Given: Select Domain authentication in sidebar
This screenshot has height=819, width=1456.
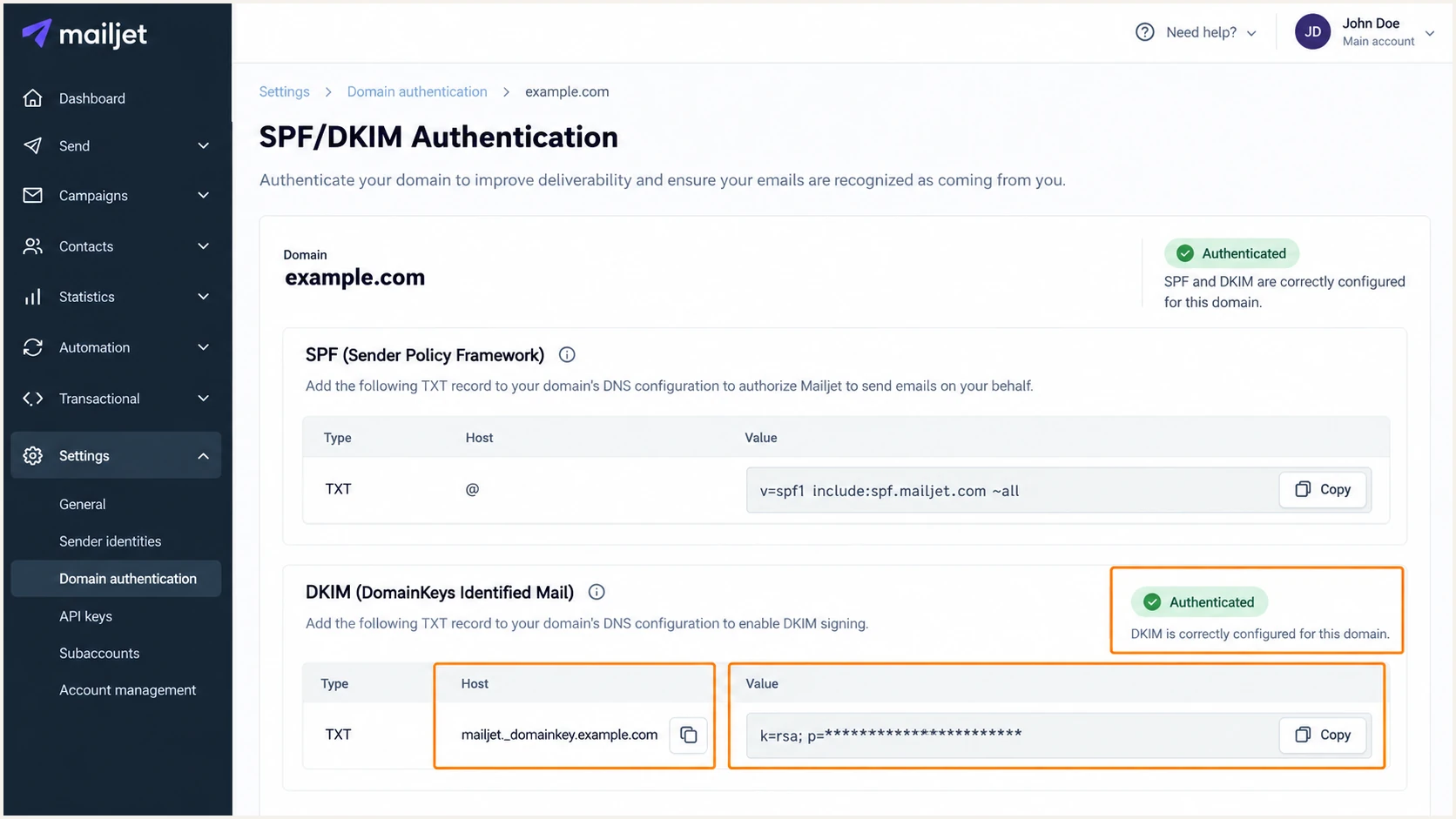Looking at the screenshot, I should (x=116, y=579).
